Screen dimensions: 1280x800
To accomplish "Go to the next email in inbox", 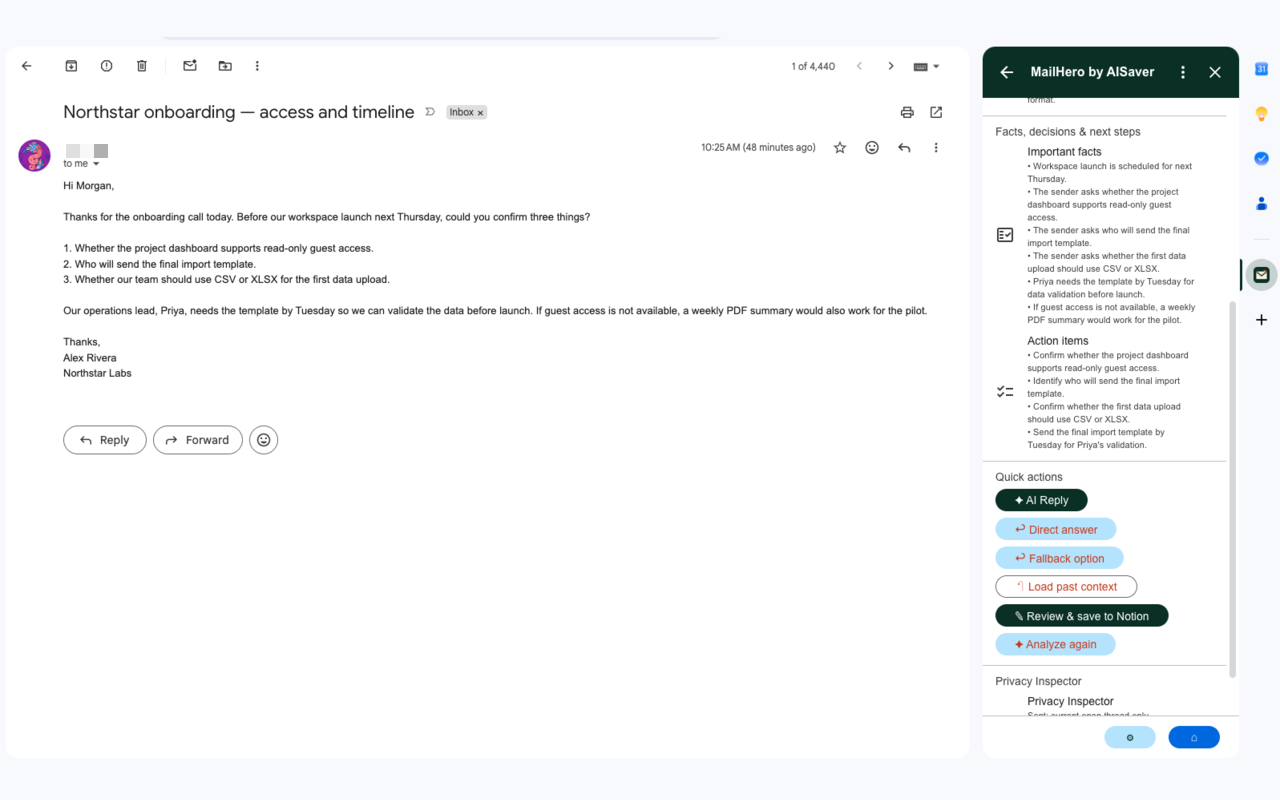I will click(891, 66).
